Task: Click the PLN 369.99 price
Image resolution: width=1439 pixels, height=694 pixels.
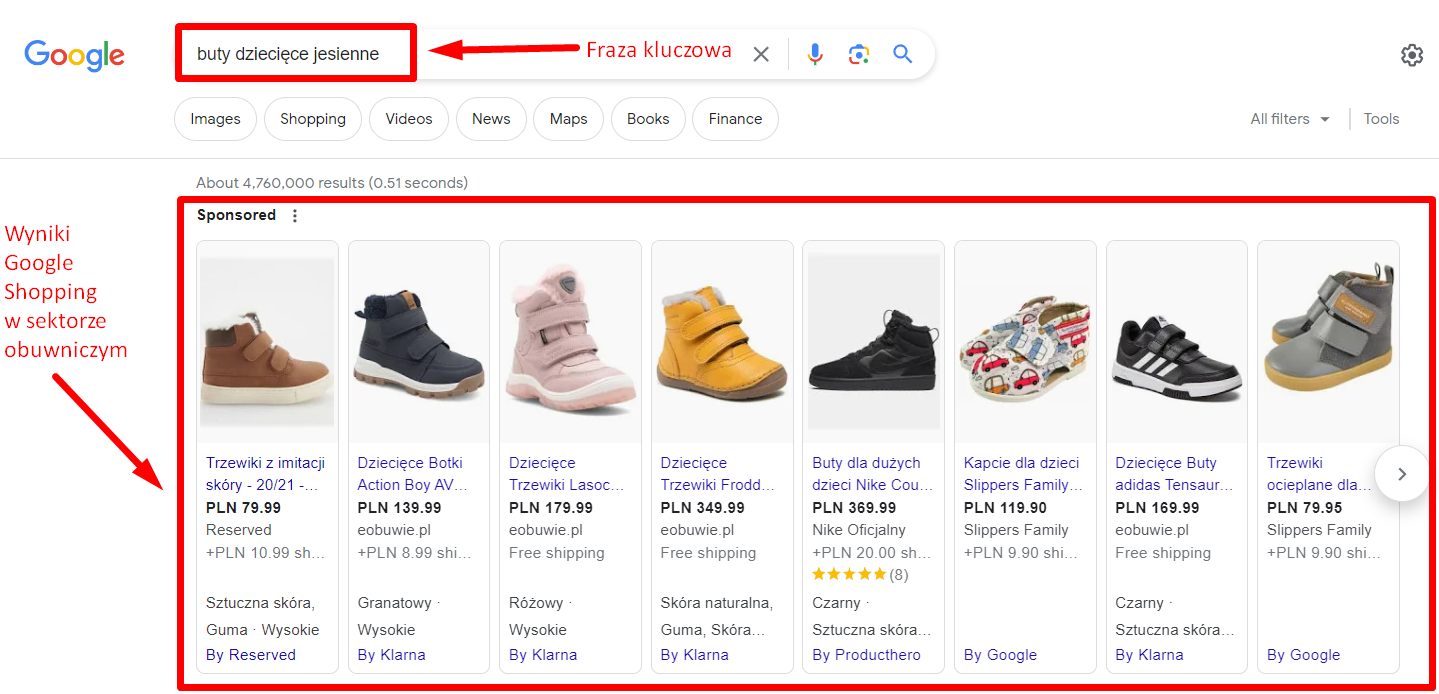Action: click(x=854, y=508)
